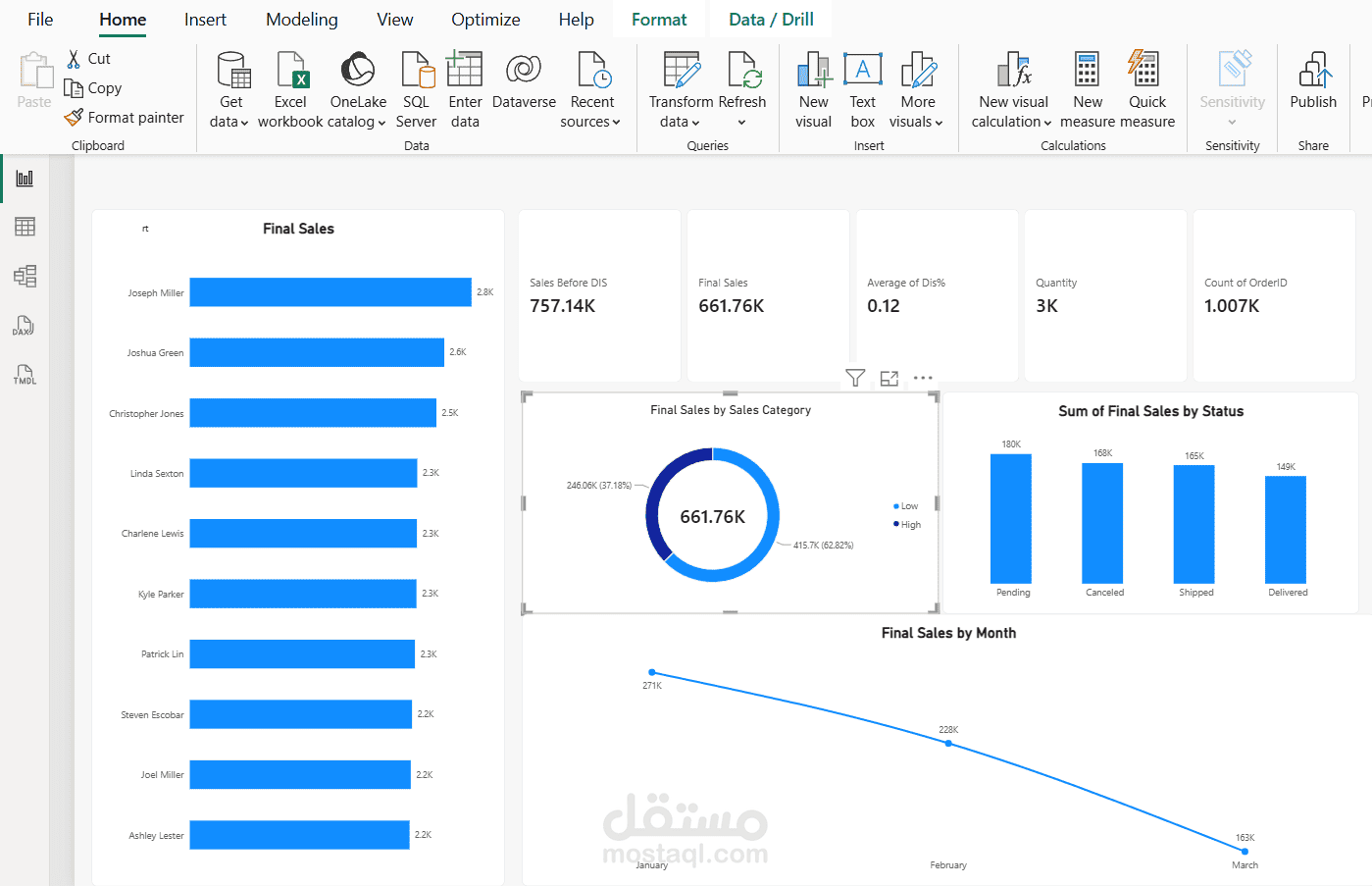This screenshot has width=1372, height=886.
Task: Click the filter icon above donut chart
Action: tap(855, 378)
